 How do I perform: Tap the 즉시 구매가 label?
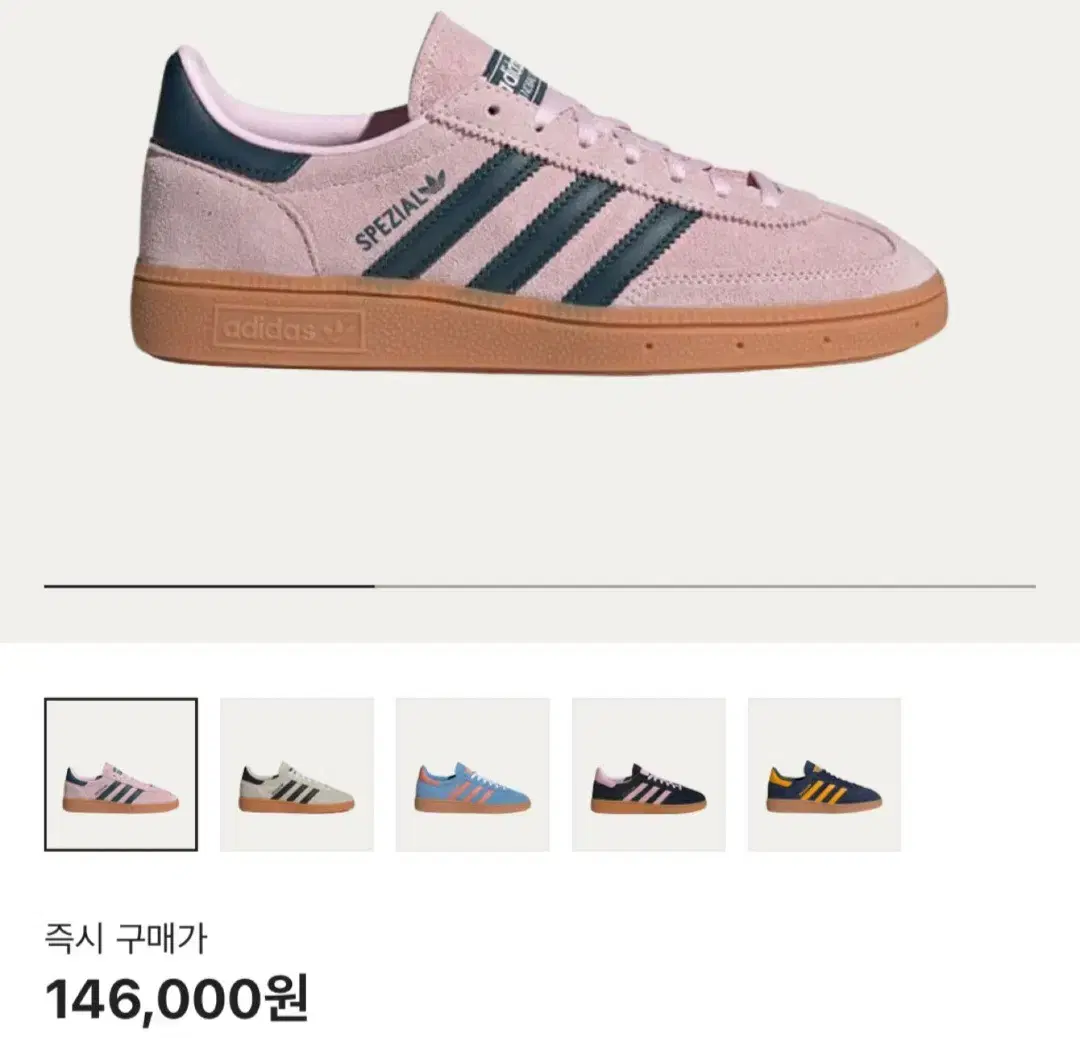(125, 940)
